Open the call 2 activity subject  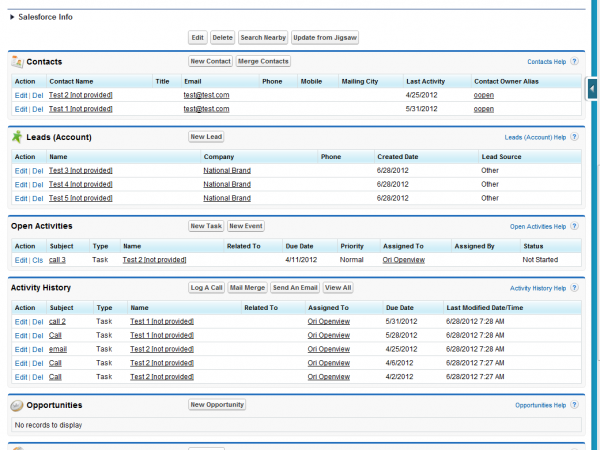(57, 321)
